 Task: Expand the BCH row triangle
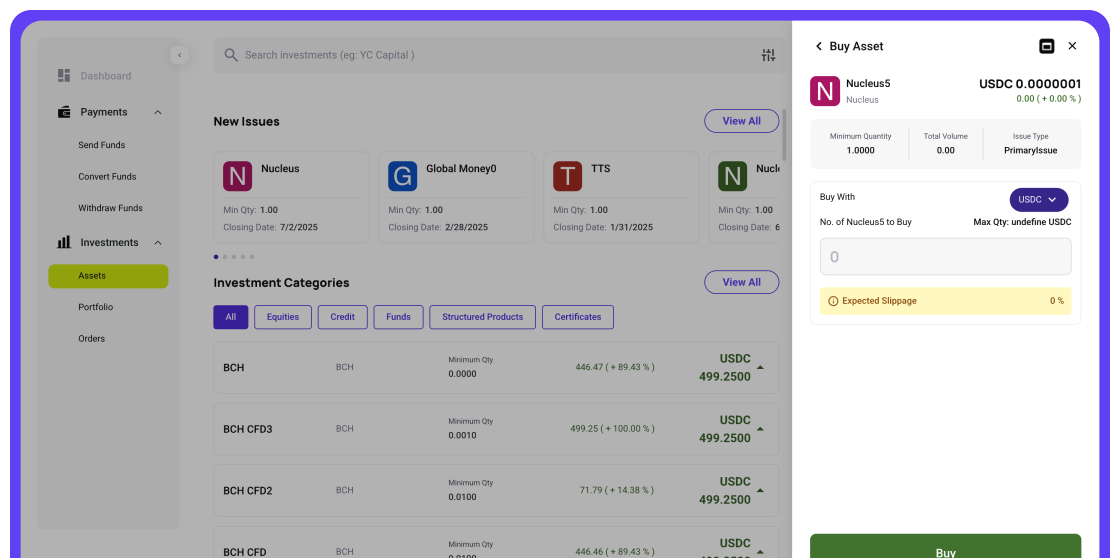click(x=760, y=367)
